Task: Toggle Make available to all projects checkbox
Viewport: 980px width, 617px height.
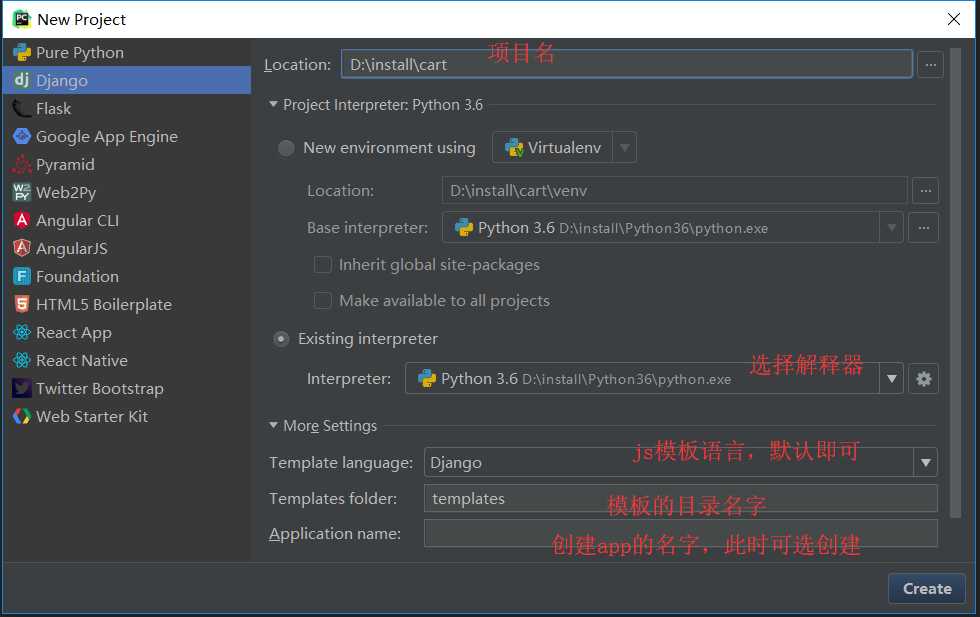Action: pyautogui.click(x=322, y=301)
